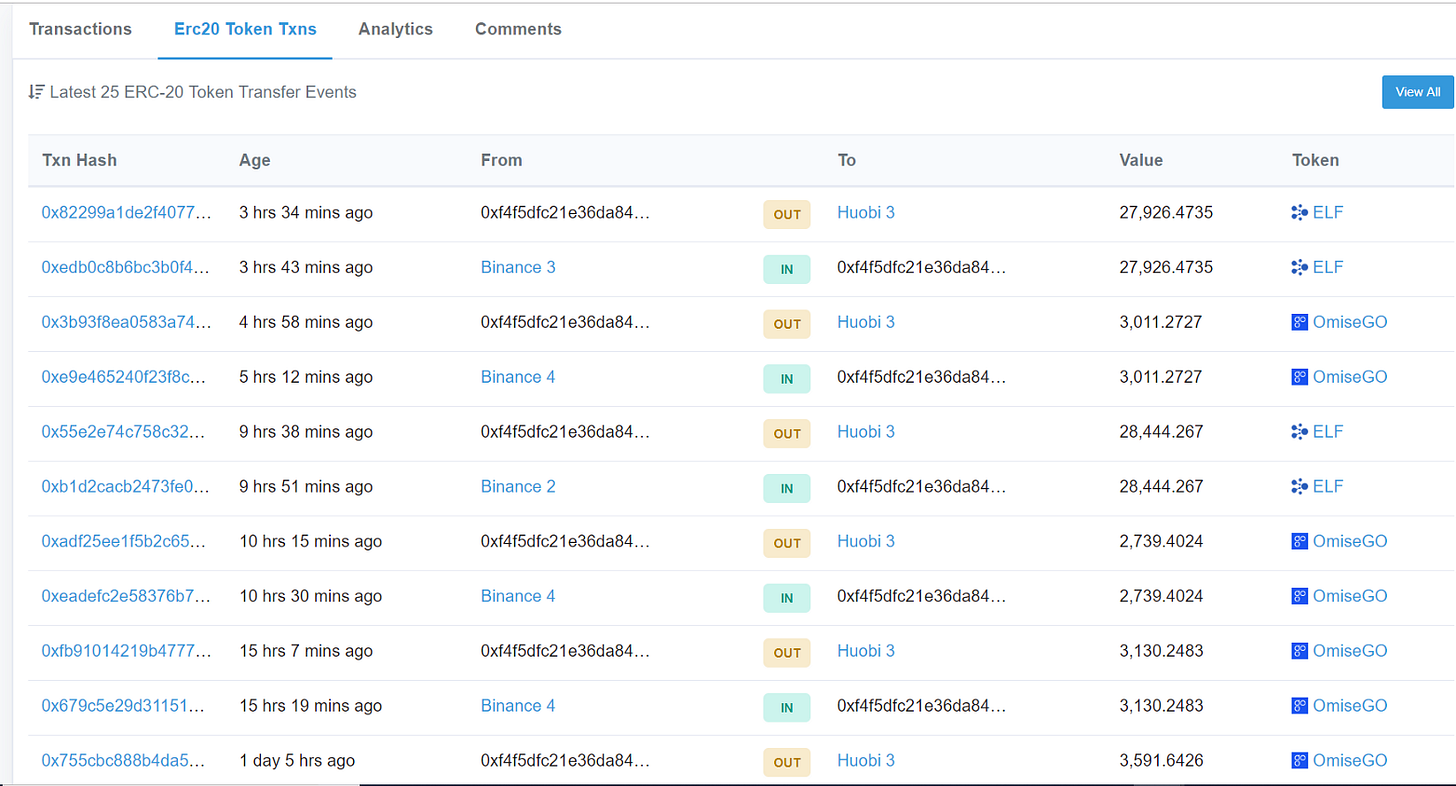Click Binance 4 in the 15 hrs 19 mins row
This screenshot has width=1456, height=786.
tap(518, 706)
